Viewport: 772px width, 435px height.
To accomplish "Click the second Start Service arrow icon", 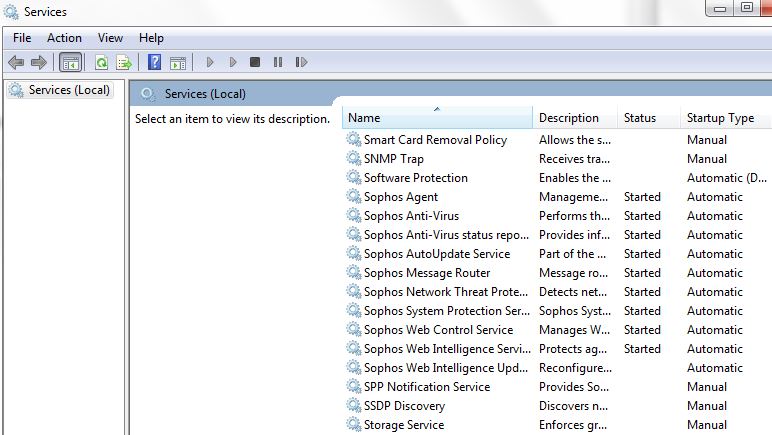I will 233,62.
